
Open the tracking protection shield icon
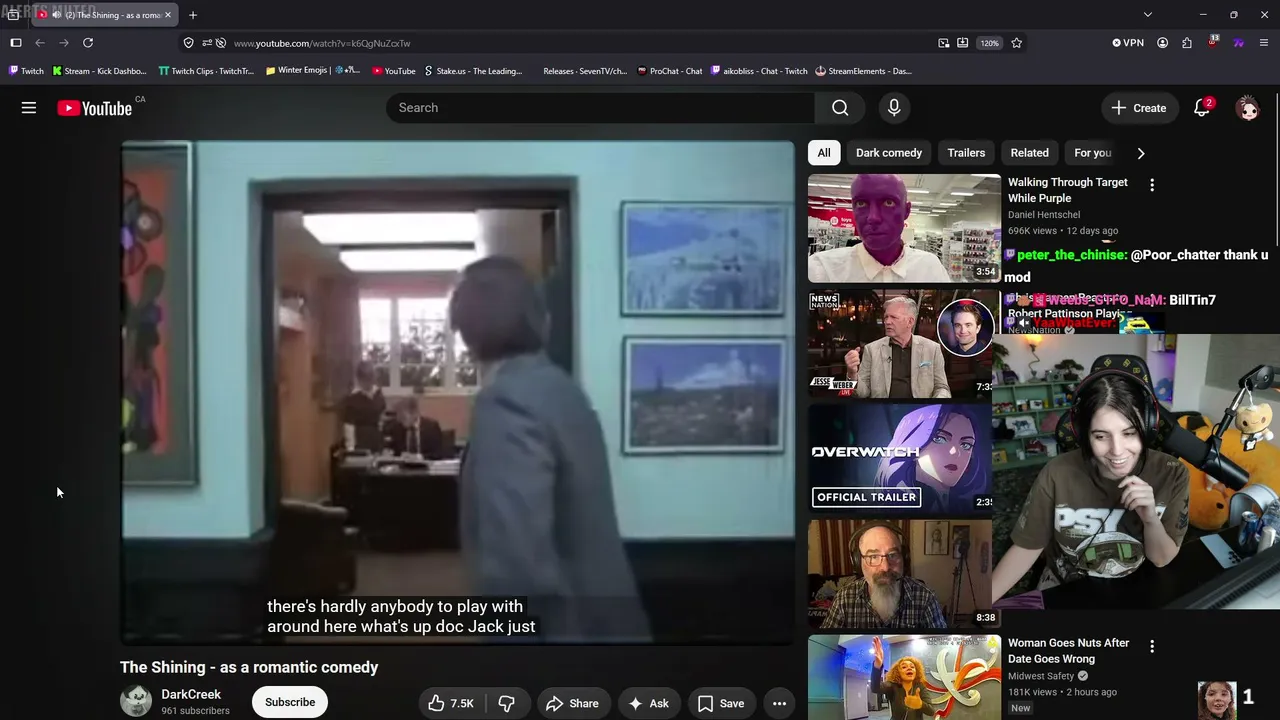point(188,43)
